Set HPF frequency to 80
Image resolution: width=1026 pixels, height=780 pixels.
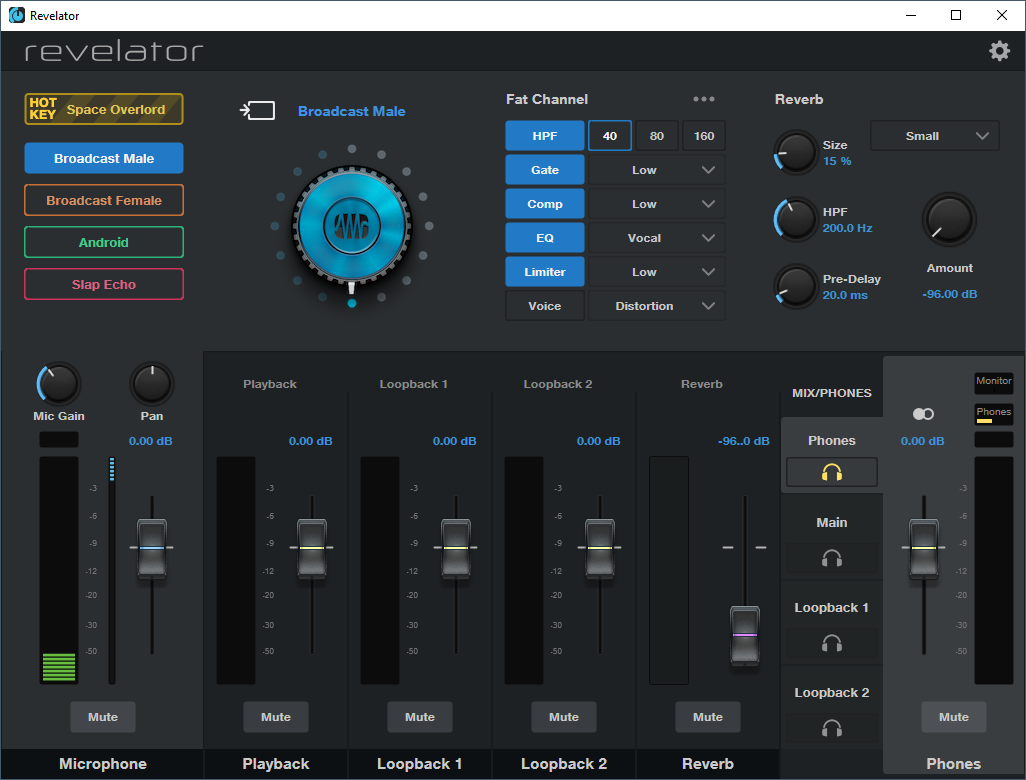pos(657,136)
